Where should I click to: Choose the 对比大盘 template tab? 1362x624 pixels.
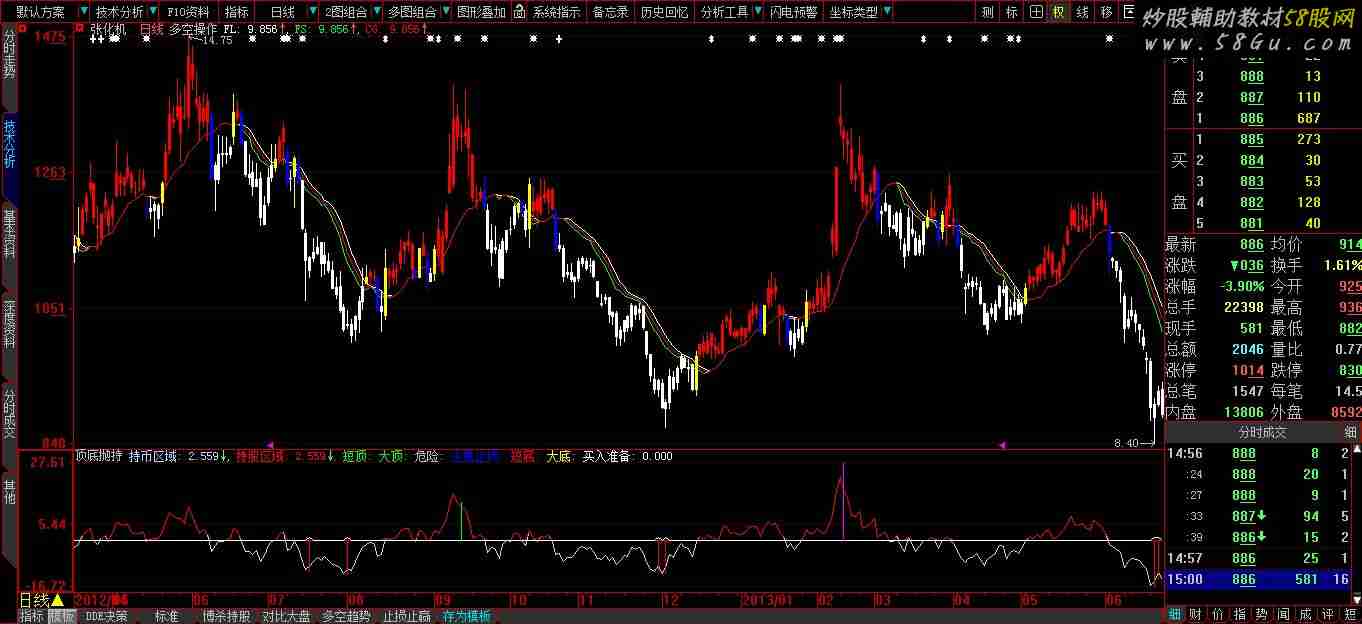[286, 616]
